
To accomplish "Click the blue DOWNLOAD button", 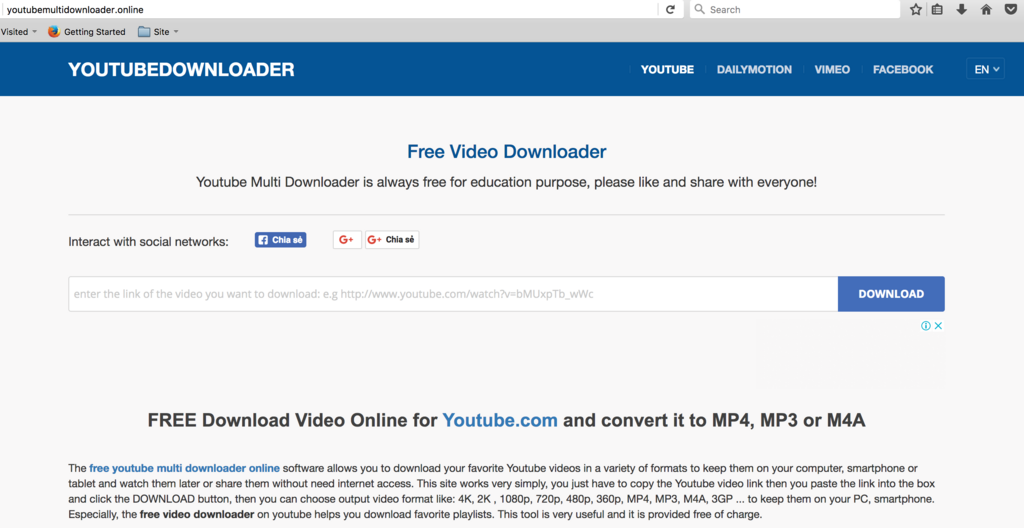I will (891, 294).
